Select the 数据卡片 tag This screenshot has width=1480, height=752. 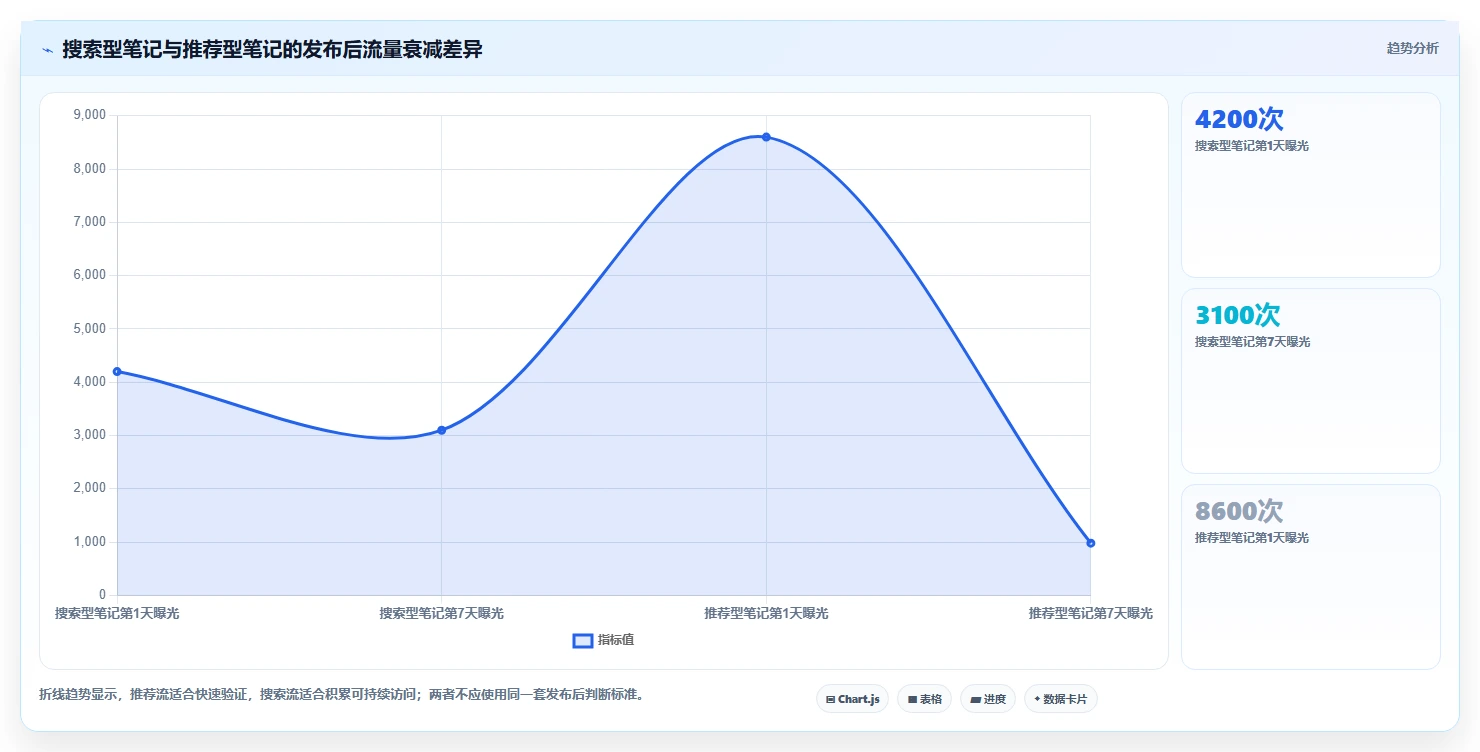(x=1060, y=699)
